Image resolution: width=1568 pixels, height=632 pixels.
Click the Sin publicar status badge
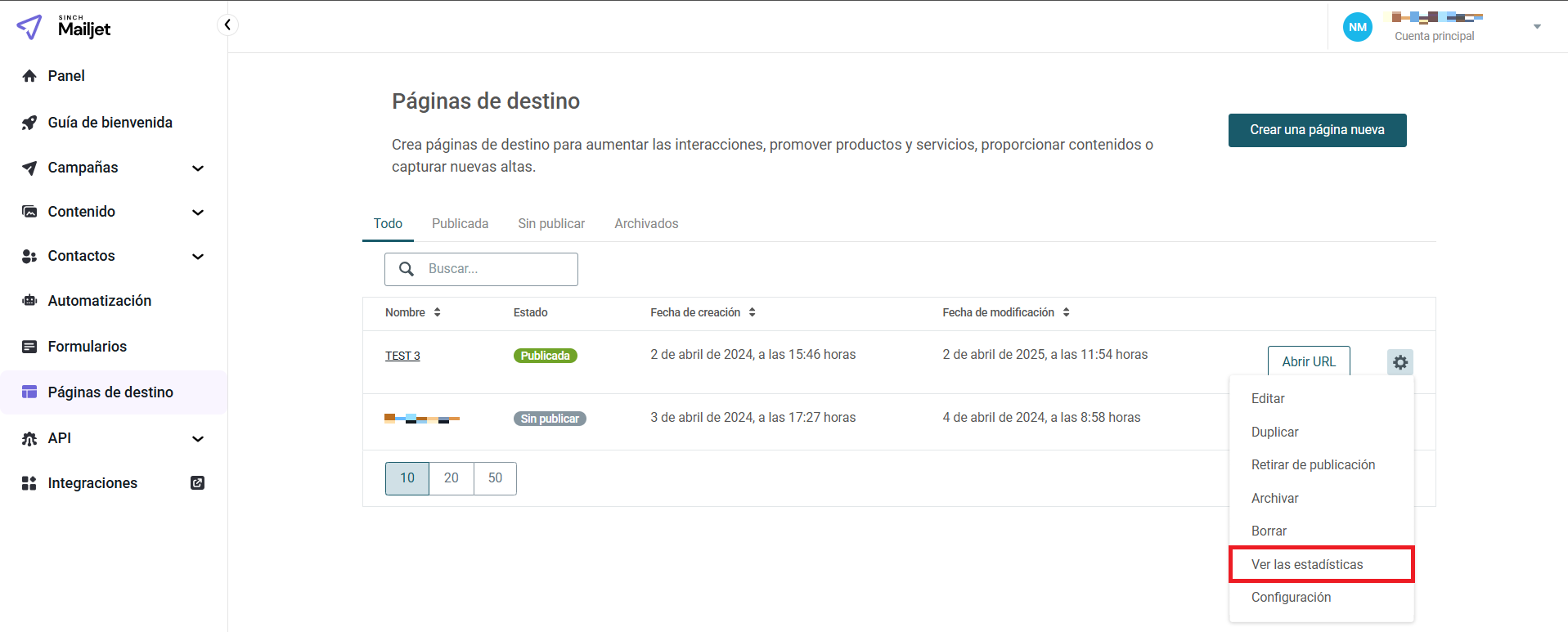coord(550,419)
